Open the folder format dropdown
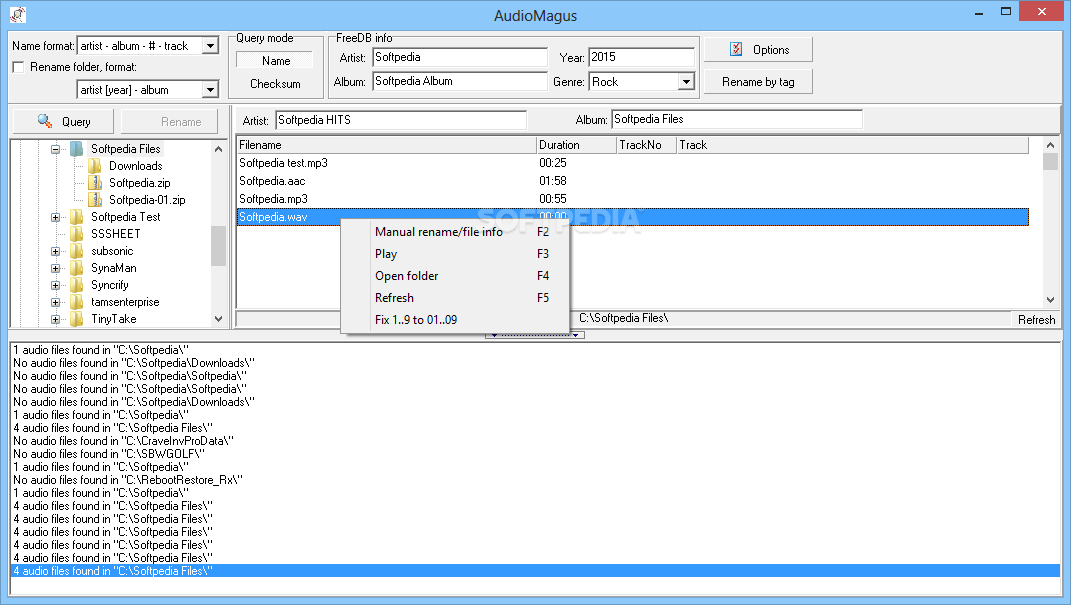This screenshot has height=605, width=1071. point(210,89)
